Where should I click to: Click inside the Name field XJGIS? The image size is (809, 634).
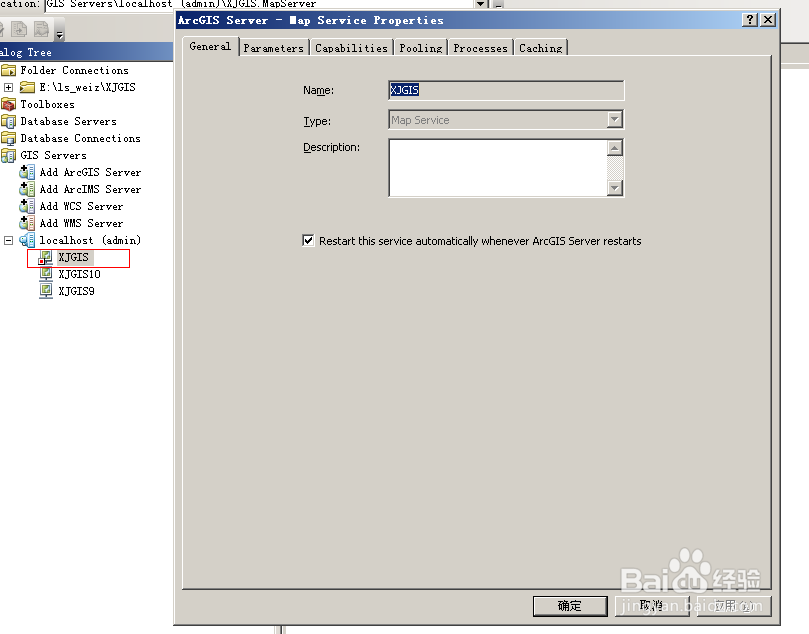point(506,90)
